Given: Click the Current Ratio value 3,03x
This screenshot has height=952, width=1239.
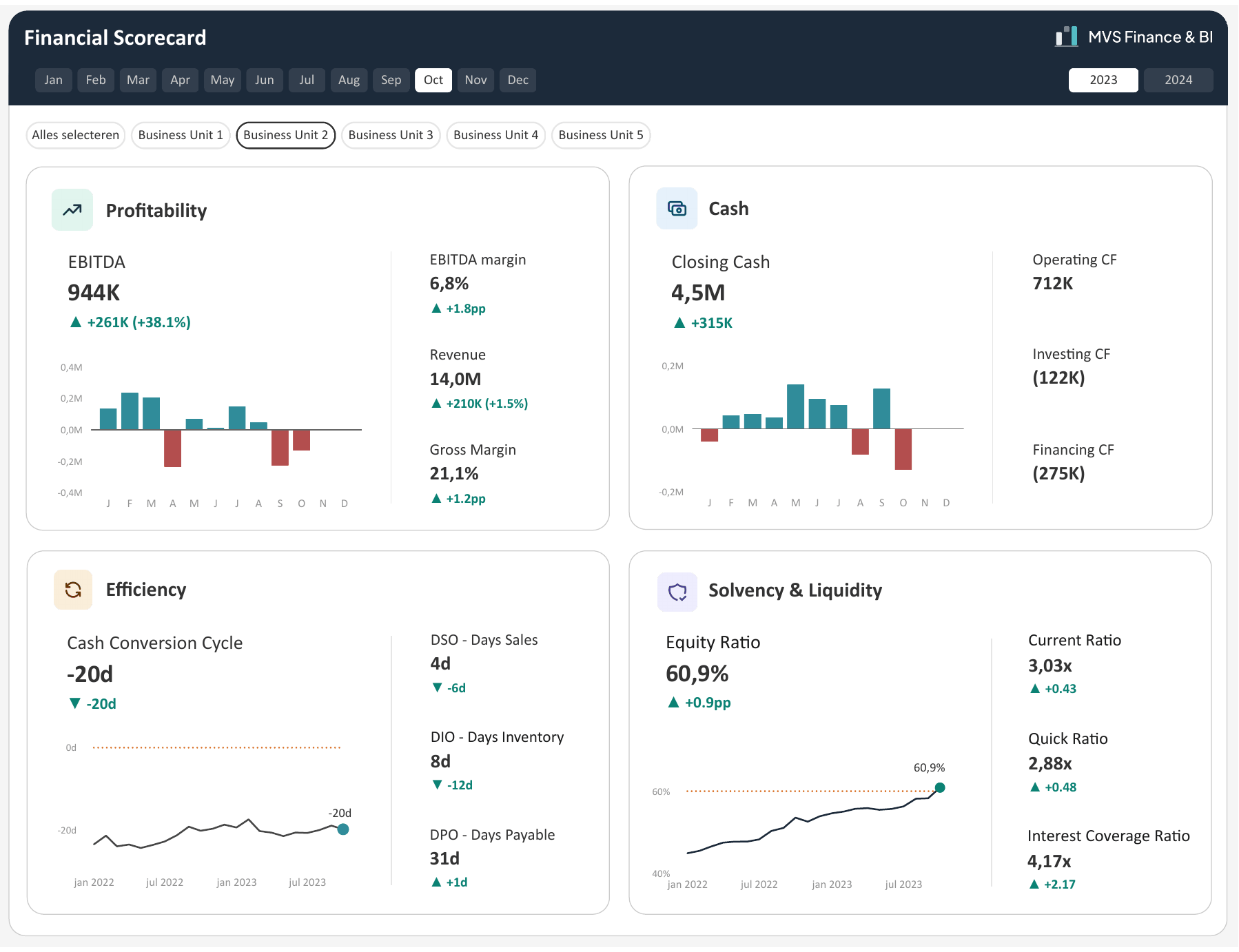Looking at the screenshot, I should (x=1050, y=665).
